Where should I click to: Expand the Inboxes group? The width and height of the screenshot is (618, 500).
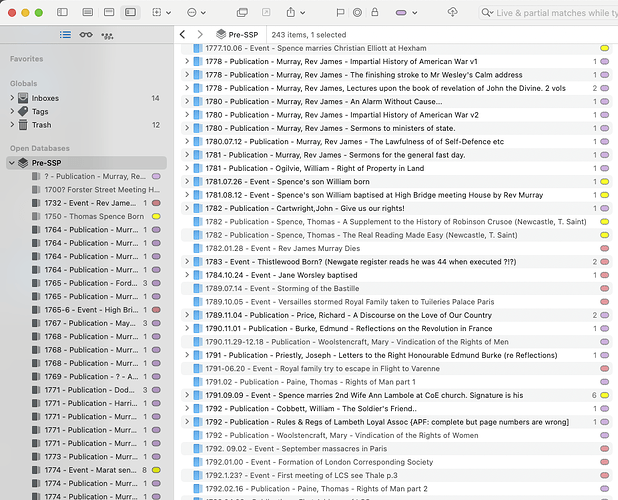pyautogui.click(x=12, y=98)
